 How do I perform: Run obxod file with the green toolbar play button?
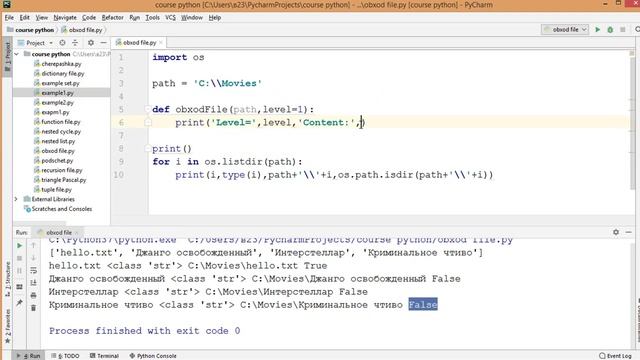coord(598,29)
